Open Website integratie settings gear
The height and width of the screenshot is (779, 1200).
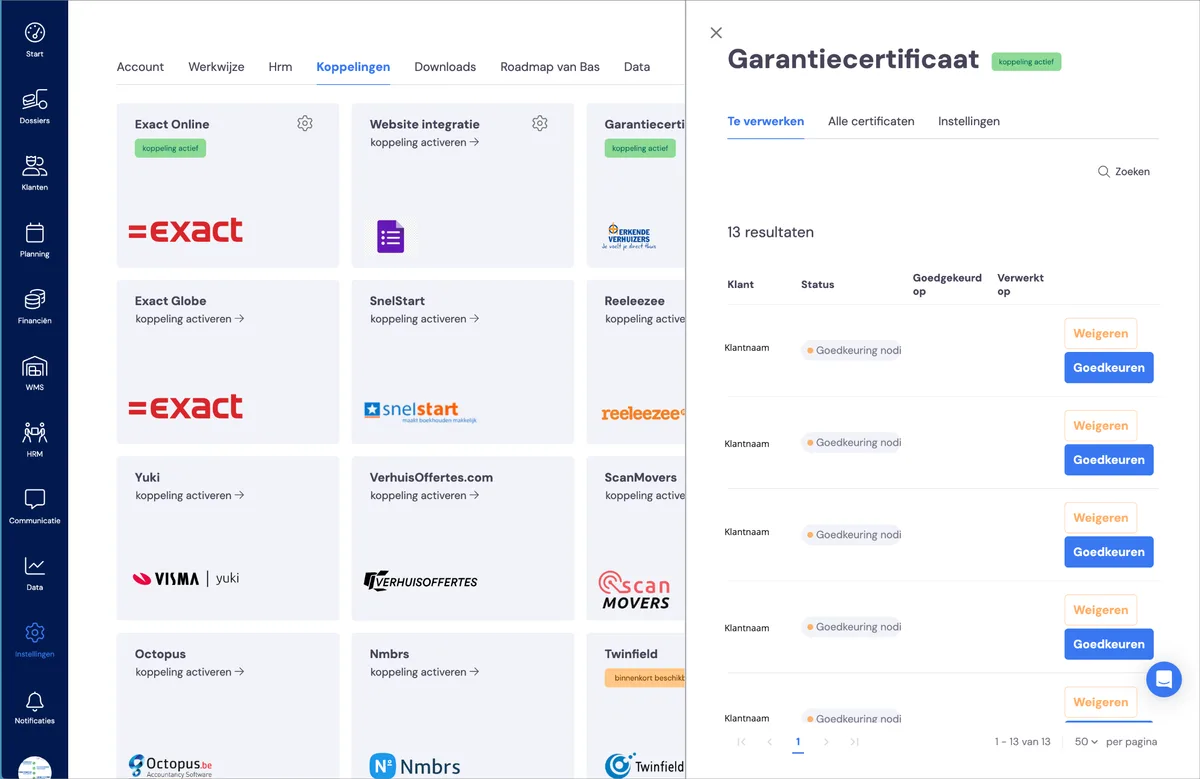coord(540,123)
